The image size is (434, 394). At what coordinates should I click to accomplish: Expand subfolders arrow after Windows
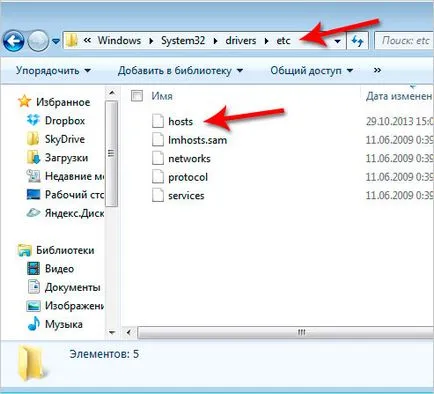click(151, 41)
